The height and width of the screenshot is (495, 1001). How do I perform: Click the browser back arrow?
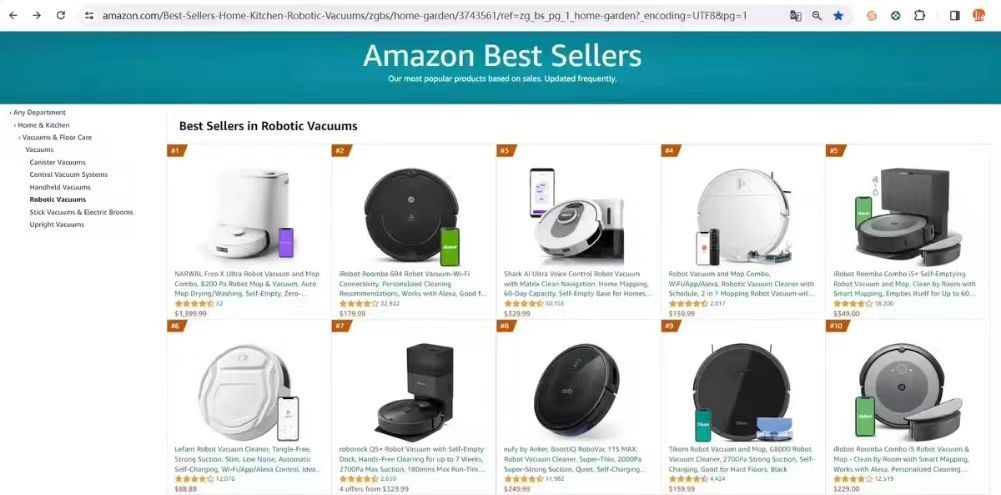(x=13, y=15)
